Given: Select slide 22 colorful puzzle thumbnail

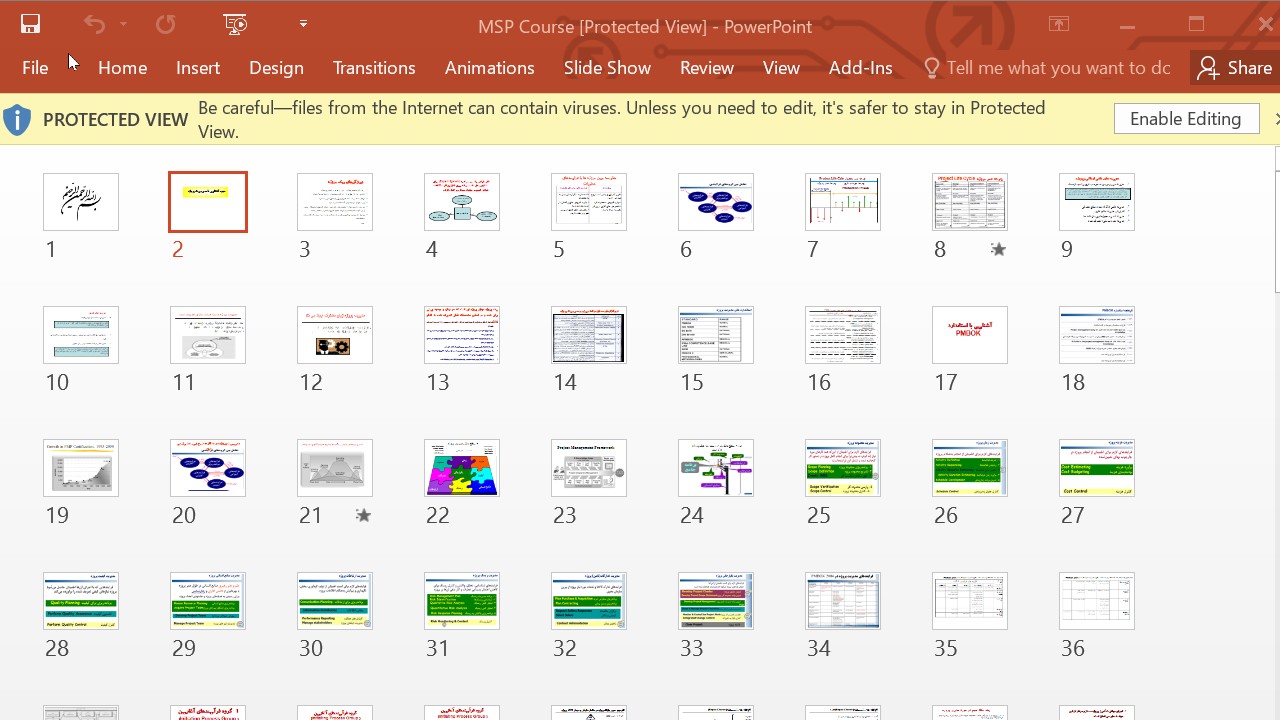Looking at the screenshot, I should 462,468.
